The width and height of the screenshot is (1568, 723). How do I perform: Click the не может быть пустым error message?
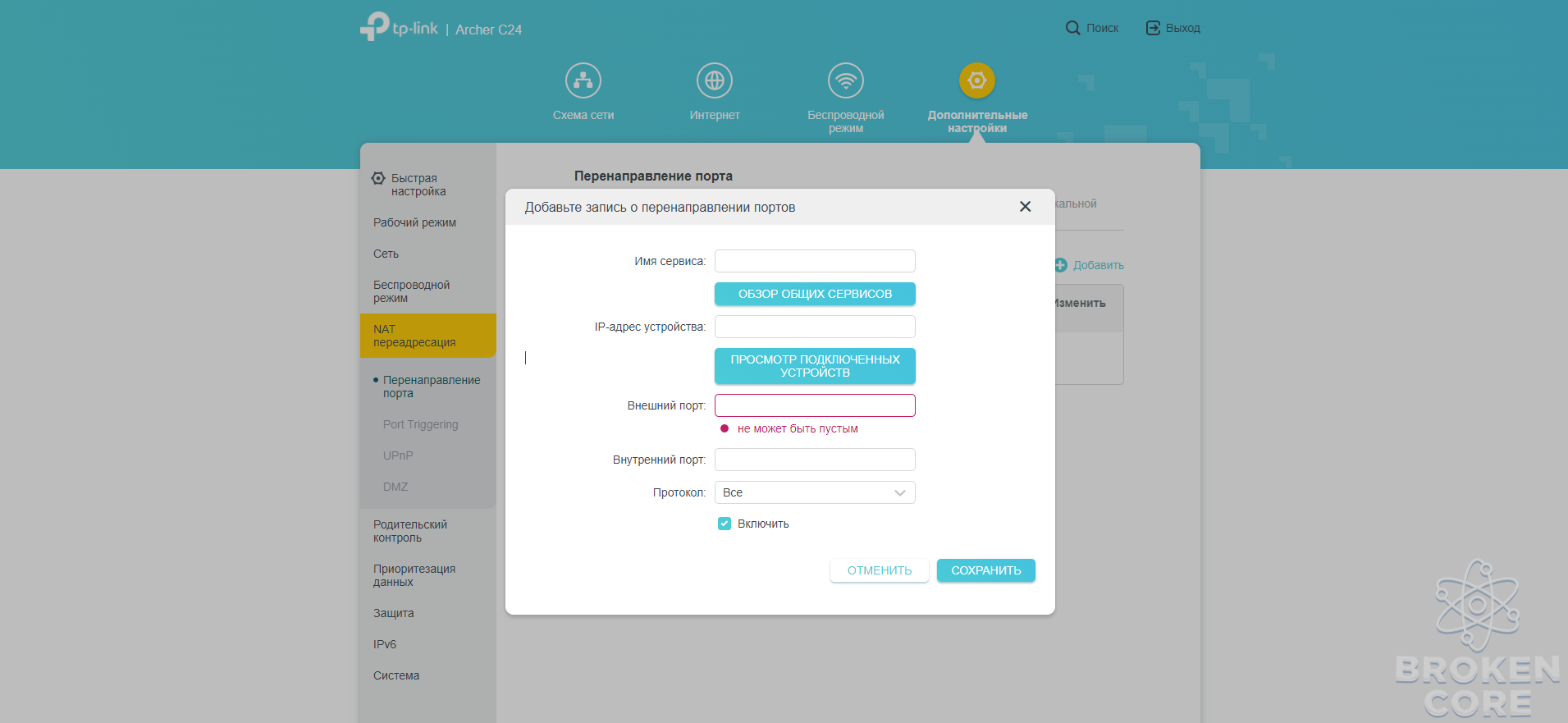[798, 428]
